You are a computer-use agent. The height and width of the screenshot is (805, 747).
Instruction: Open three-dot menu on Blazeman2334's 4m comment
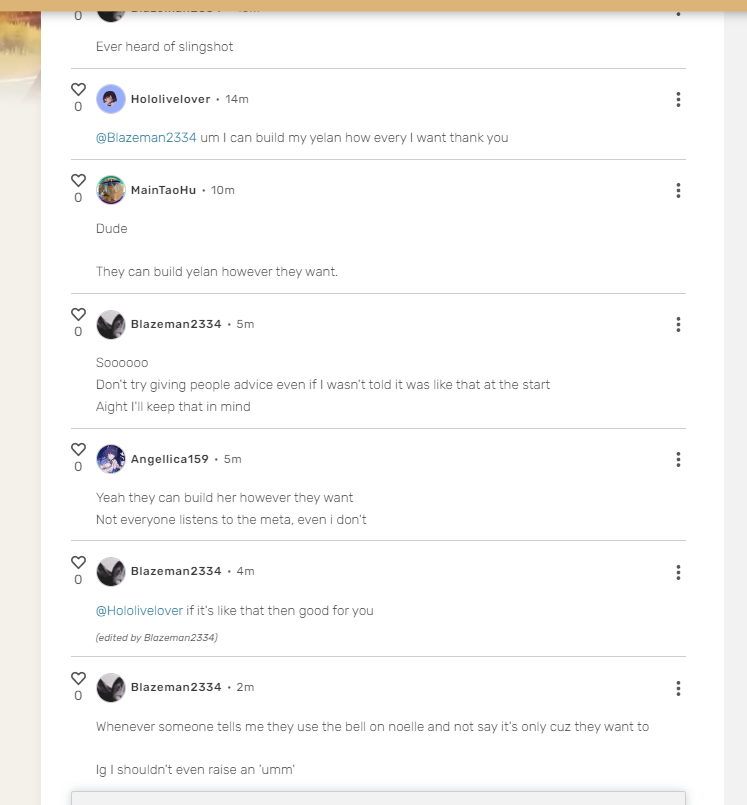click(x=678, y=572)
